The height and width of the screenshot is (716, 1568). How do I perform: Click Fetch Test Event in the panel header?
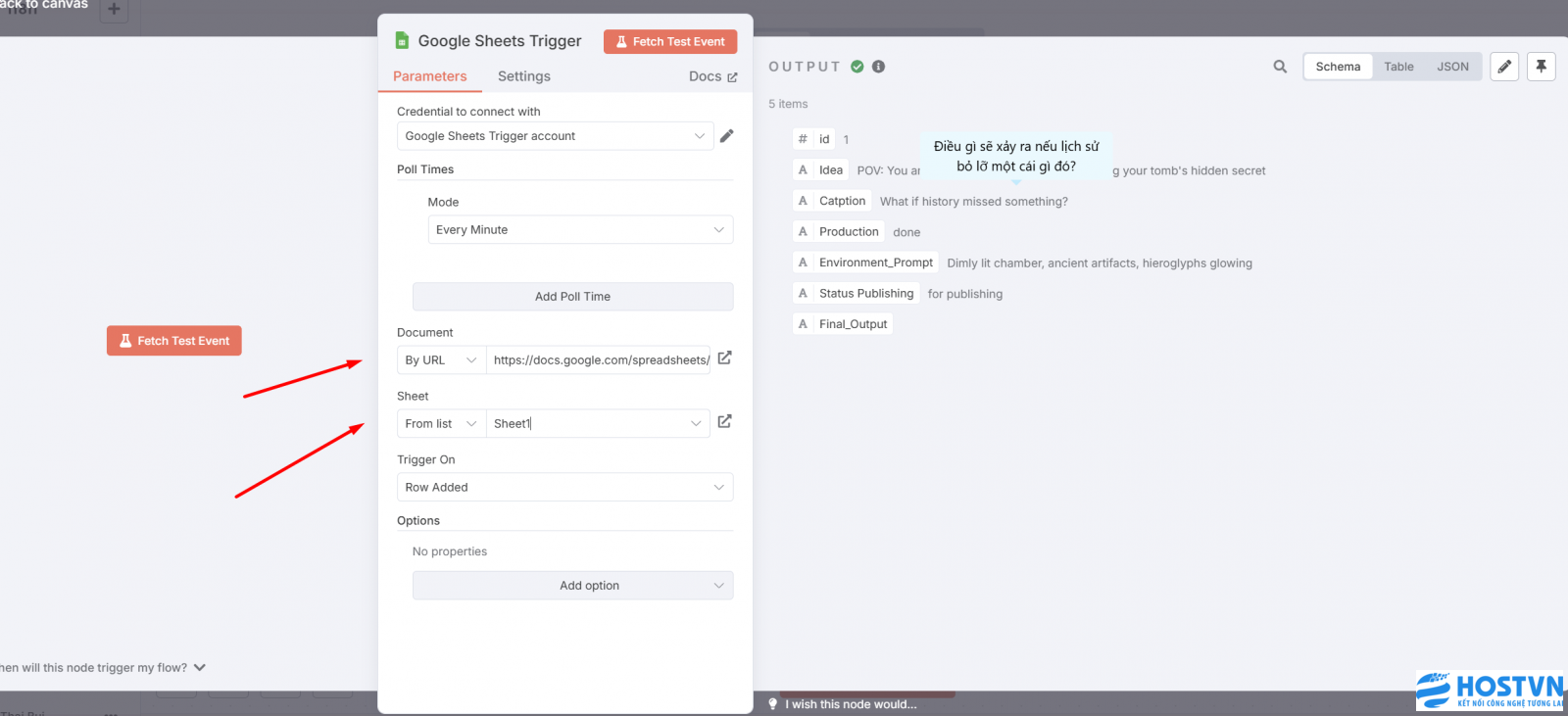(x=670, y=41)
